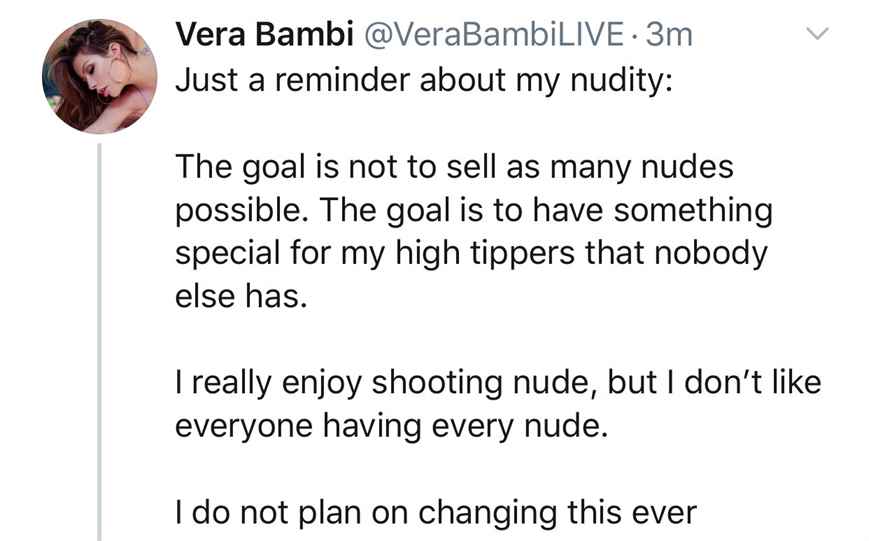Tap the line "I do not plan on changing"
This screenshot has width=869, height=541.
coord(435,513)
